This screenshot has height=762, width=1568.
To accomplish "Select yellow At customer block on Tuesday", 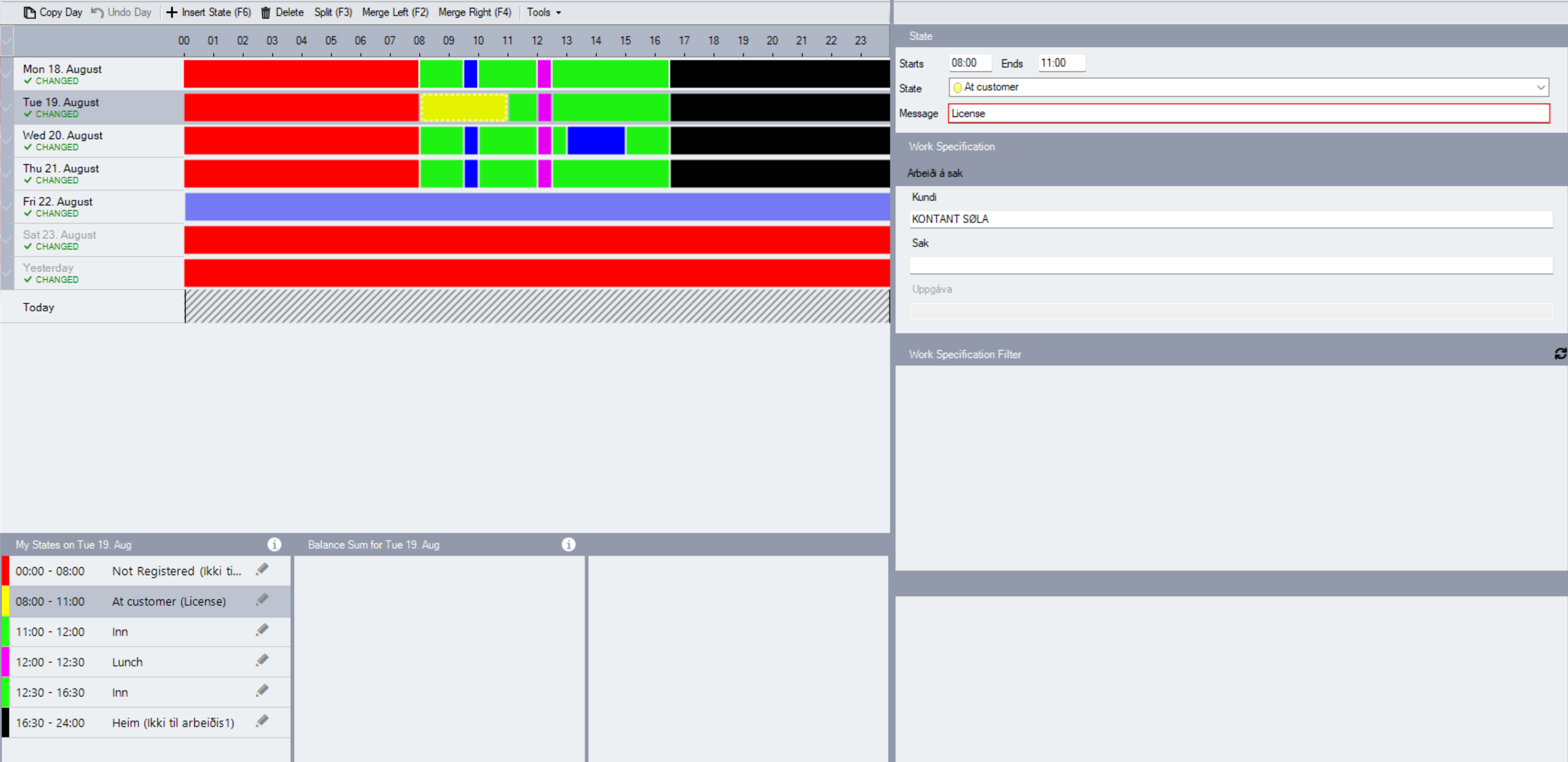I will click(x=464, y=107).
